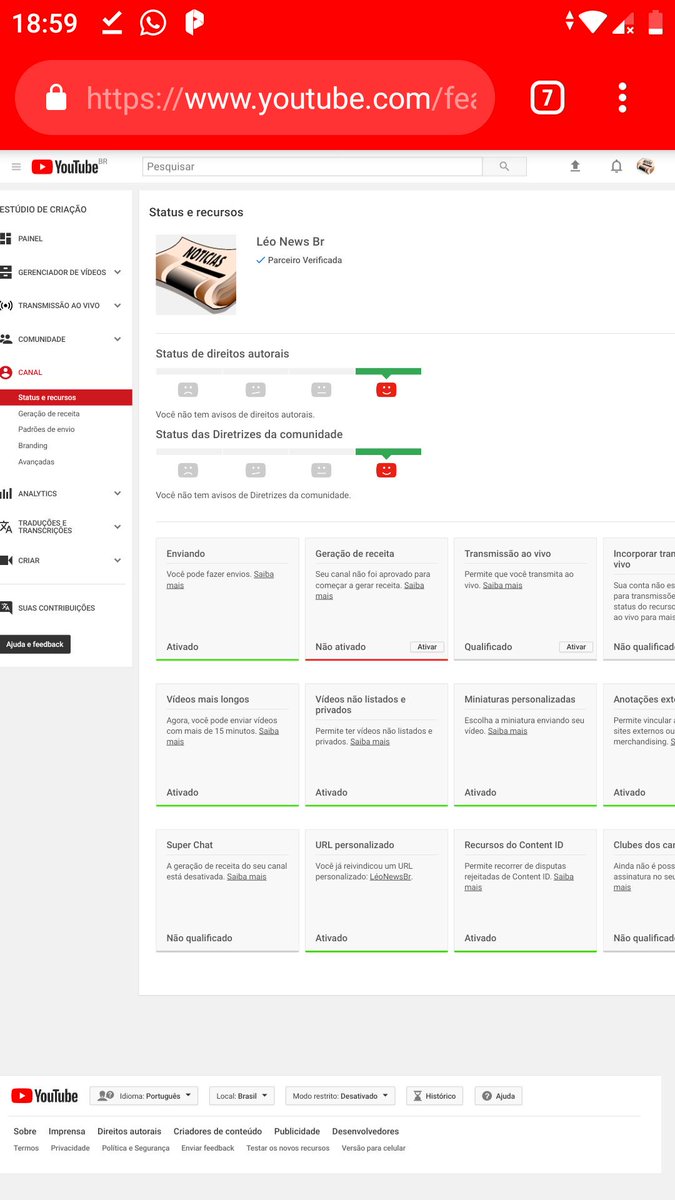The image size is (675, 1200).
Task: Expand Gerenciador de vídeos section
Action: 117,272
